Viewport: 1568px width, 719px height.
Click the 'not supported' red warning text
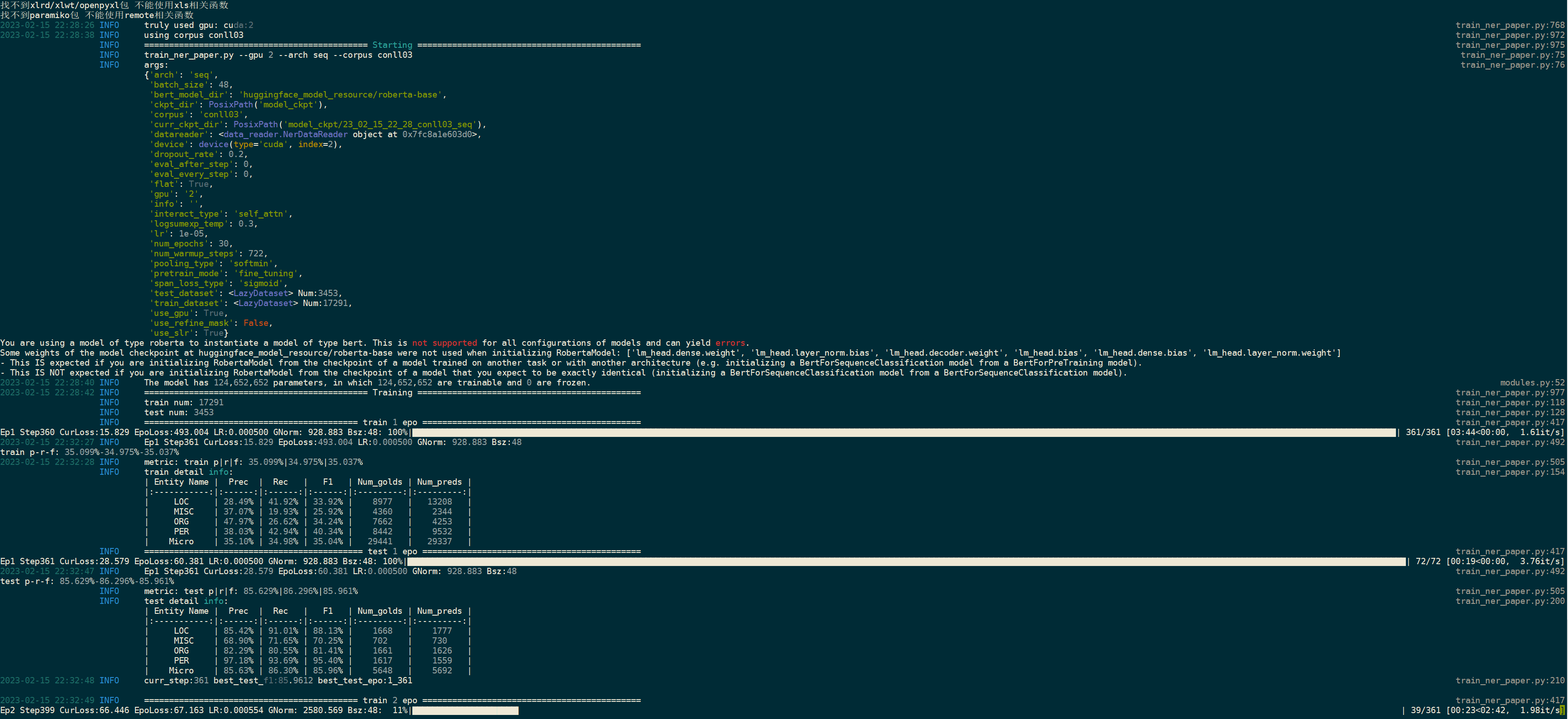[444, 343]
